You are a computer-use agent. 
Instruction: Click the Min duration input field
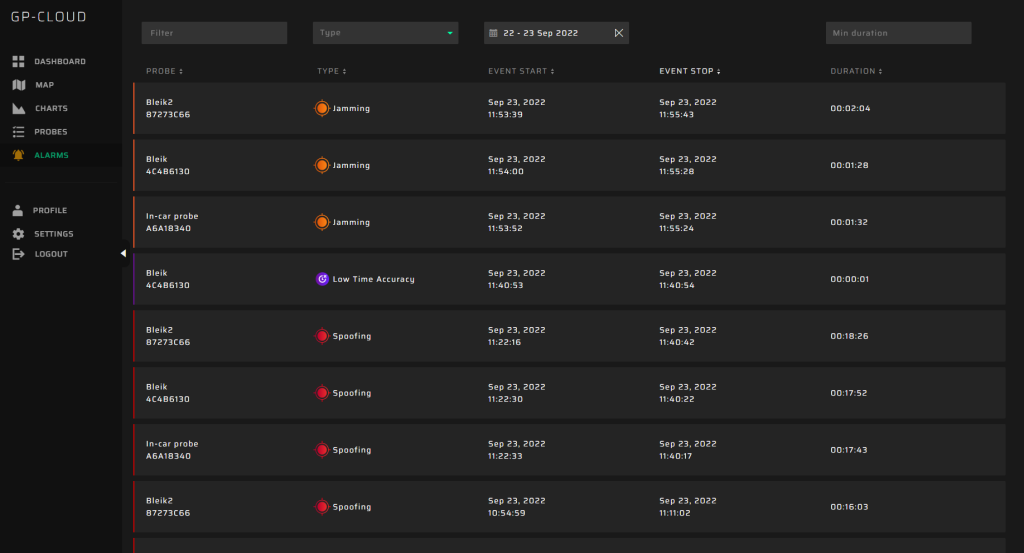point(898,33)
